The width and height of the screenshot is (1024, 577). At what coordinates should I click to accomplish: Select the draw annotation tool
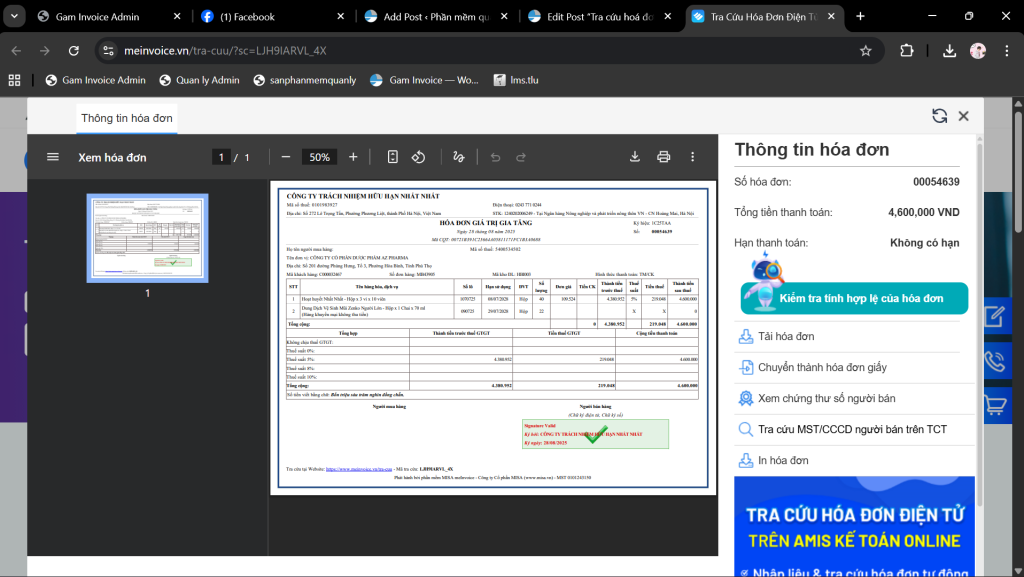click(459, 157)
